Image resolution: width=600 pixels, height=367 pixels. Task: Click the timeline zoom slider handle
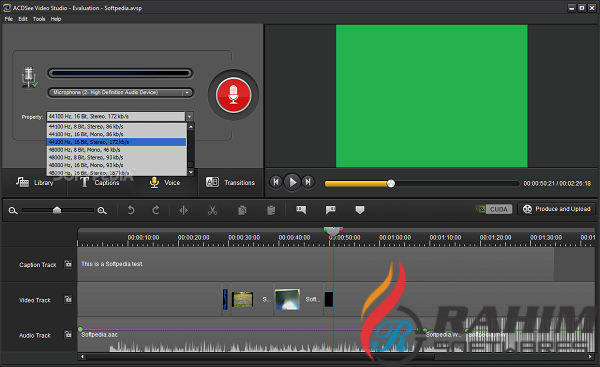coord(57,210)
